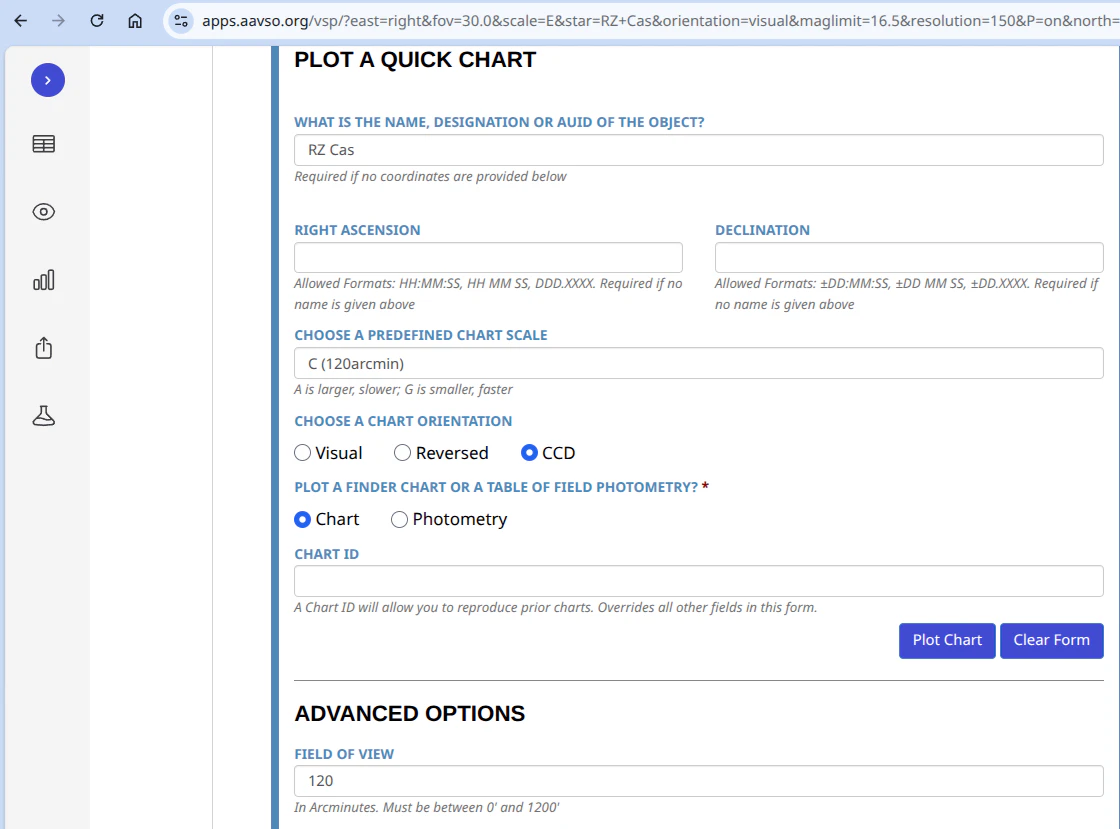Go back in browser history
Viewport: 1120px width, 829px height.
click(x=21, y=21)
